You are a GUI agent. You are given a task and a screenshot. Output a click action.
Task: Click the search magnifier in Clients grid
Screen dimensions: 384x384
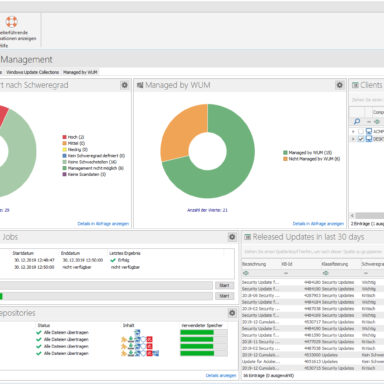tap(357, 122)
